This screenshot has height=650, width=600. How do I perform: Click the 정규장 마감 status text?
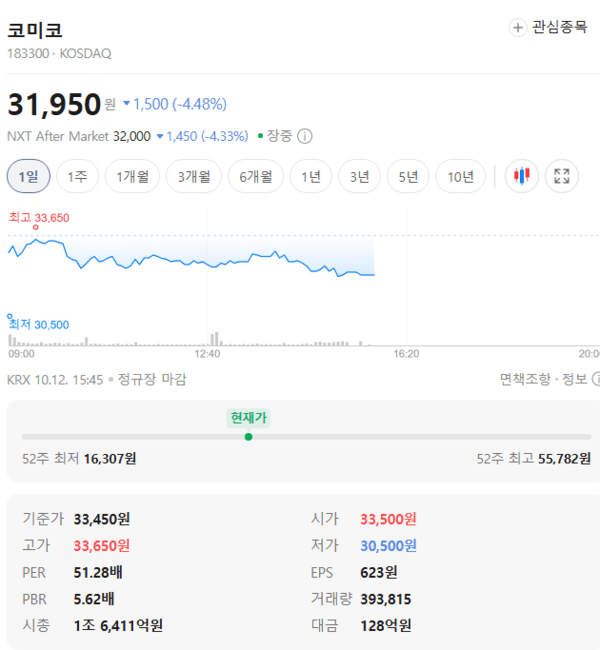[152, 379]
